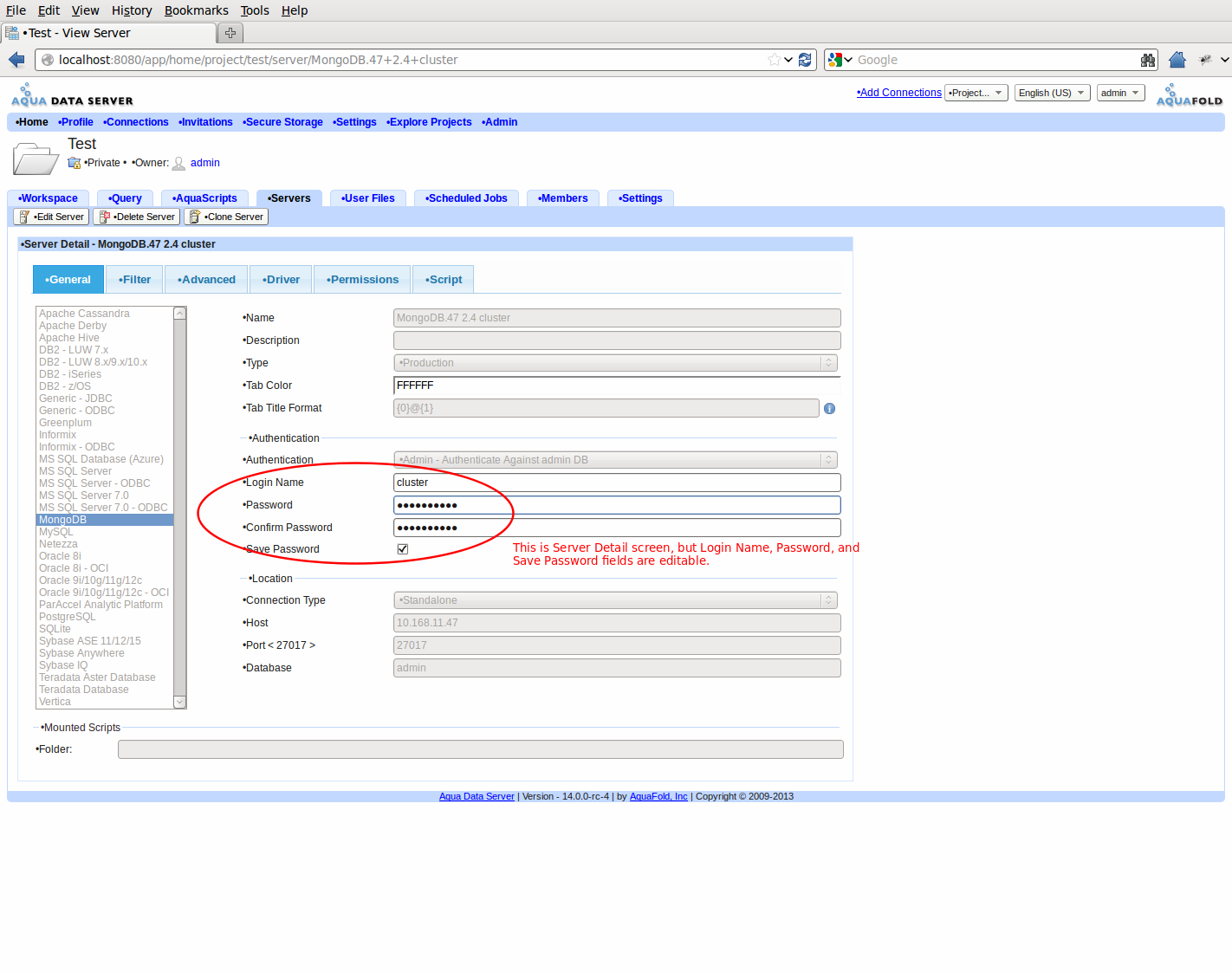Viewport: 1232px width, 972px height.
Task: Click the AquaFold, Inc footer link
Action: (658, 796)
